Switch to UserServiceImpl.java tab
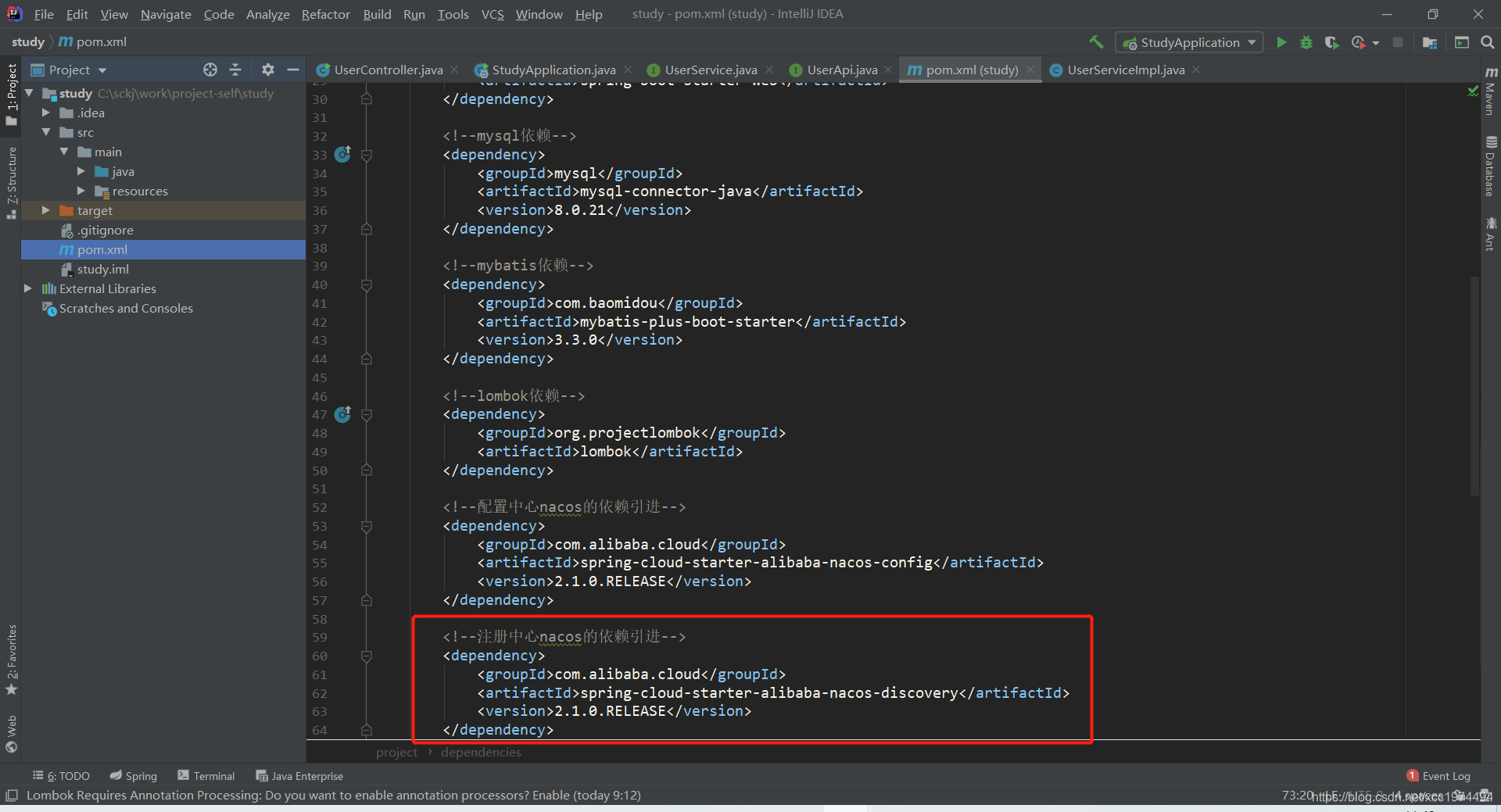 point(1126,70)
